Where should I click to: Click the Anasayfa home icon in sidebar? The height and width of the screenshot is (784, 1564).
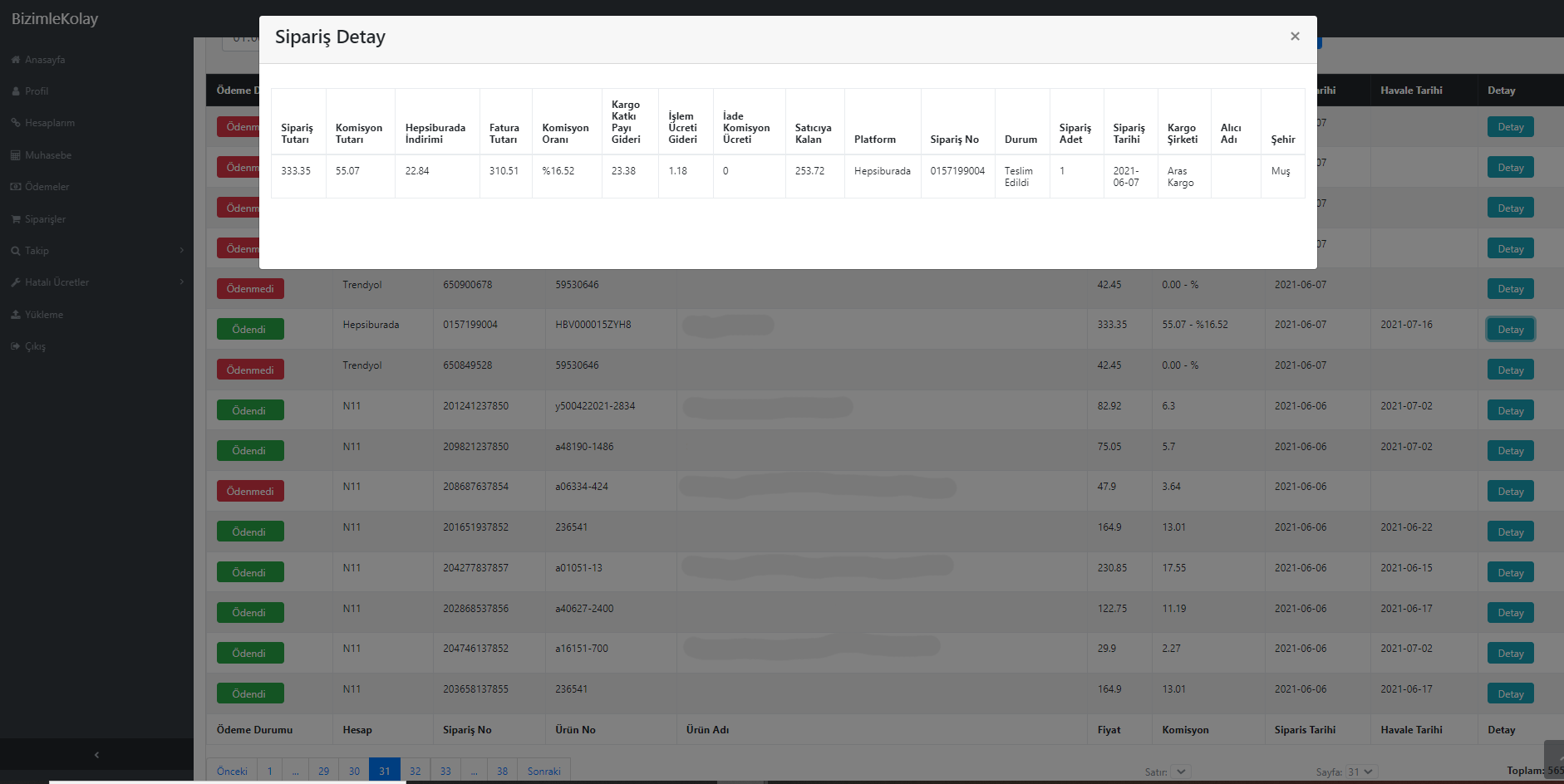16,60
